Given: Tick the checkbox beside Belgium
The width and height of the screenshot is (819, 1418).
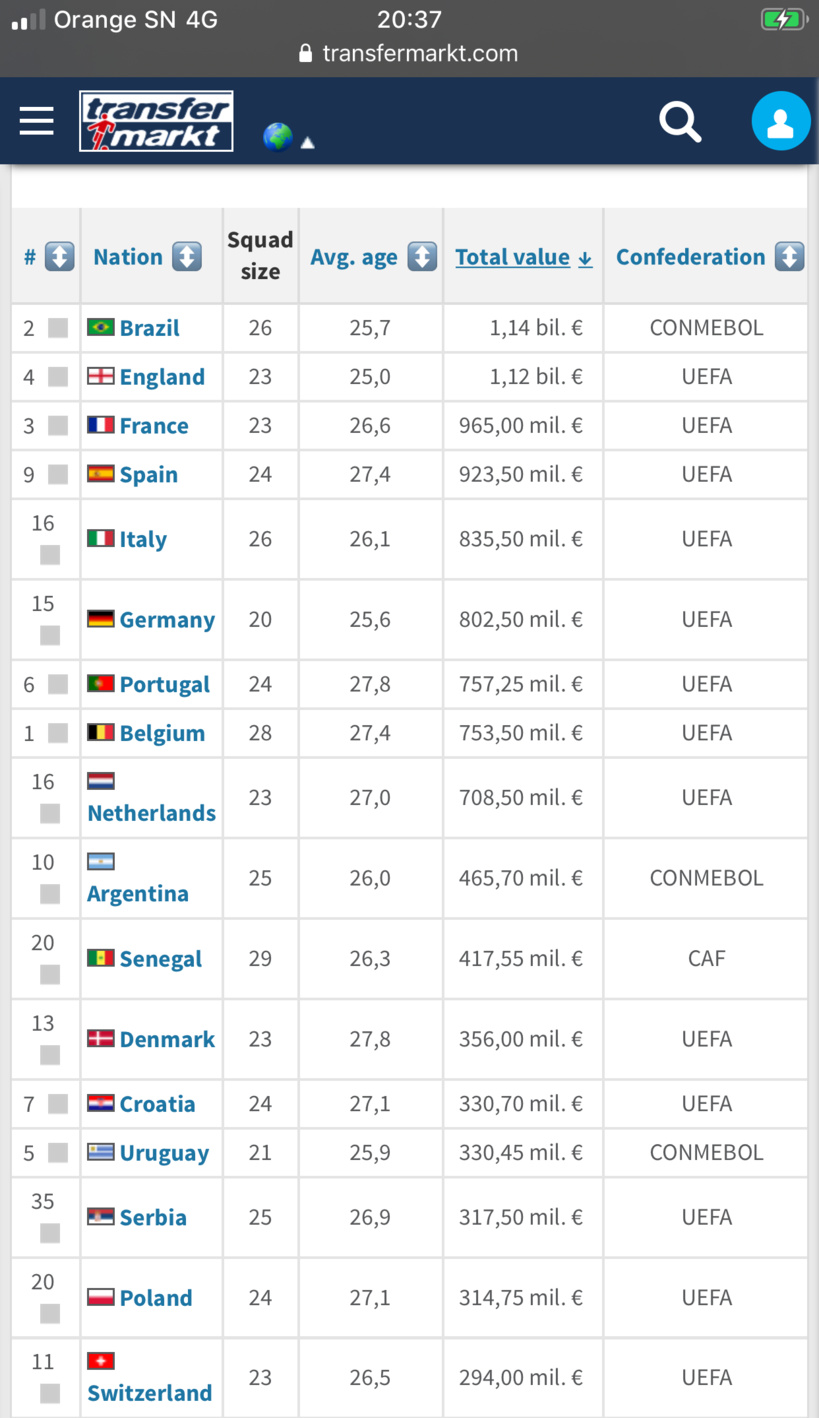Looking at the screenshot, I should (60, 733).
